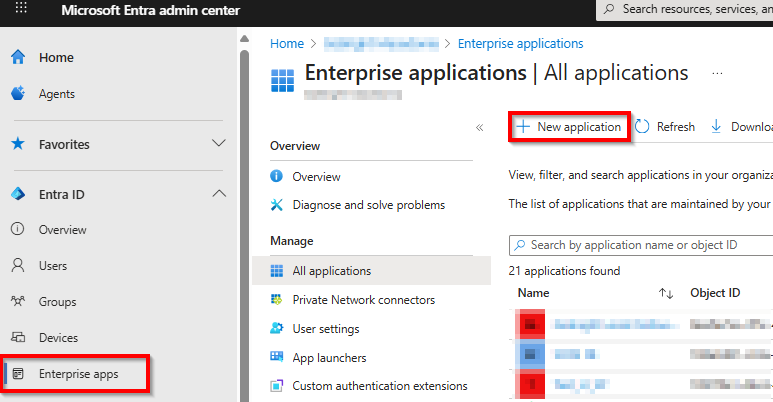
Task: Open User settings in Manage menu
Action: pyautogui.click(x=326, y=329)
